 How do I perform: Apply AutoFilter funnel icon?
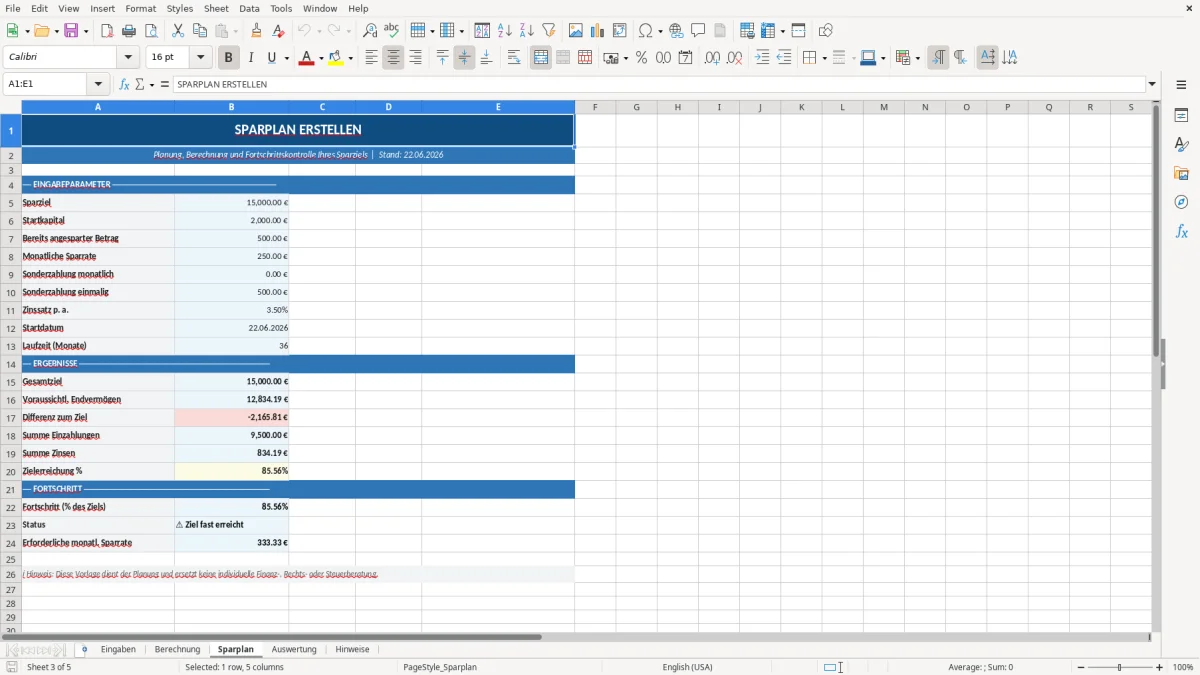pyautogui.click(x=549, y=31)
